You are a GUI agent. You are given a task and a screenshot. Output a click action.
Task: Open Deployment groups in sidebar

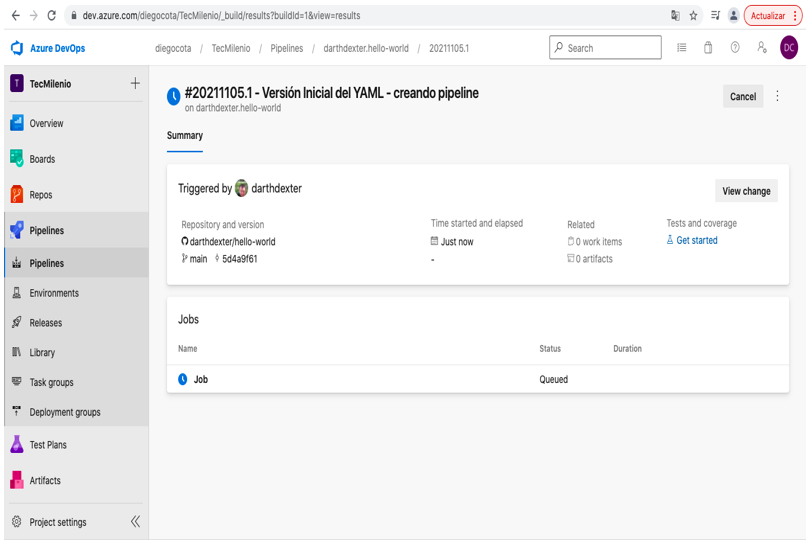click(76, 412)
